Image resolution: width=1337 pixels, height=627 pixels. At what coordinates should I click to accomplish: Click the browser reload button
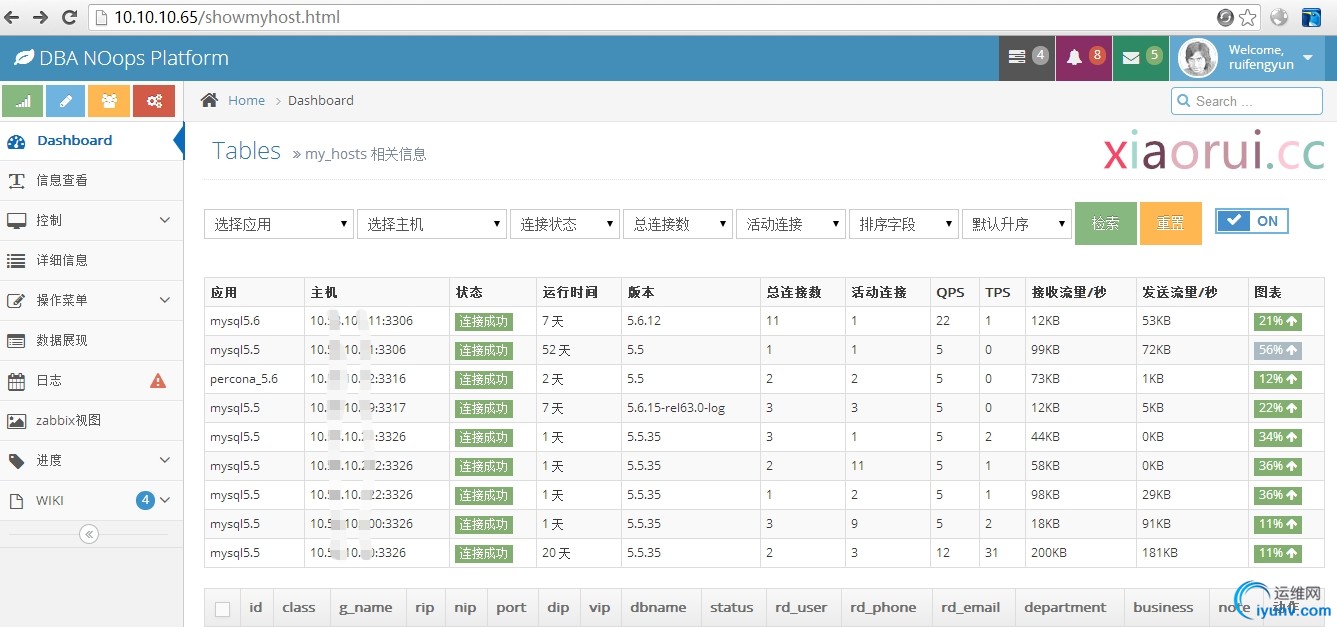(70, 17)
